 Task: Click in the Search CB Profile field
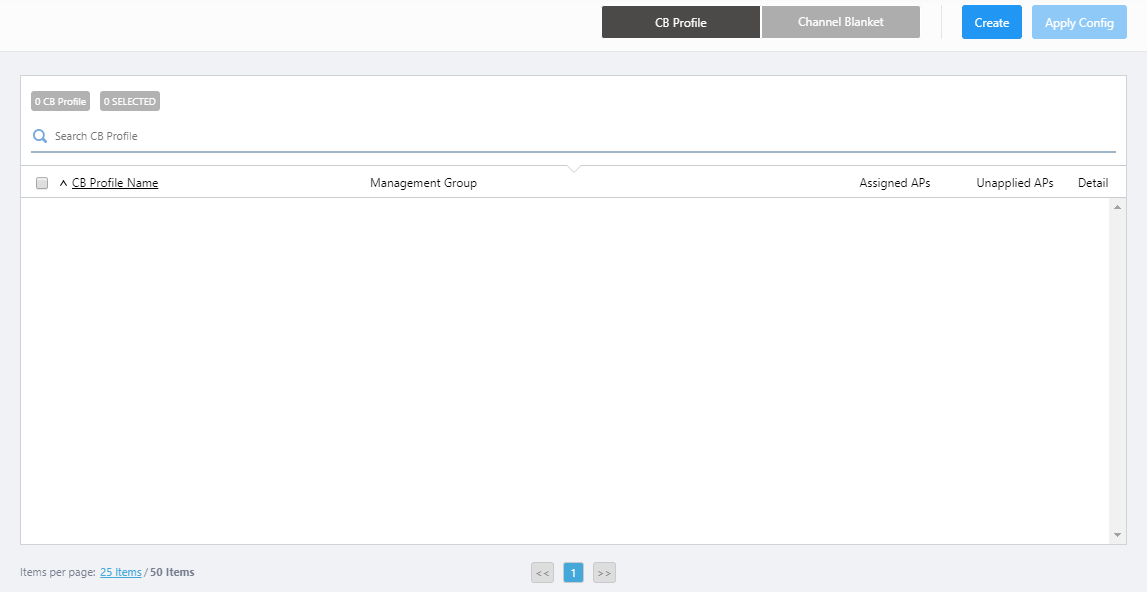580,136
